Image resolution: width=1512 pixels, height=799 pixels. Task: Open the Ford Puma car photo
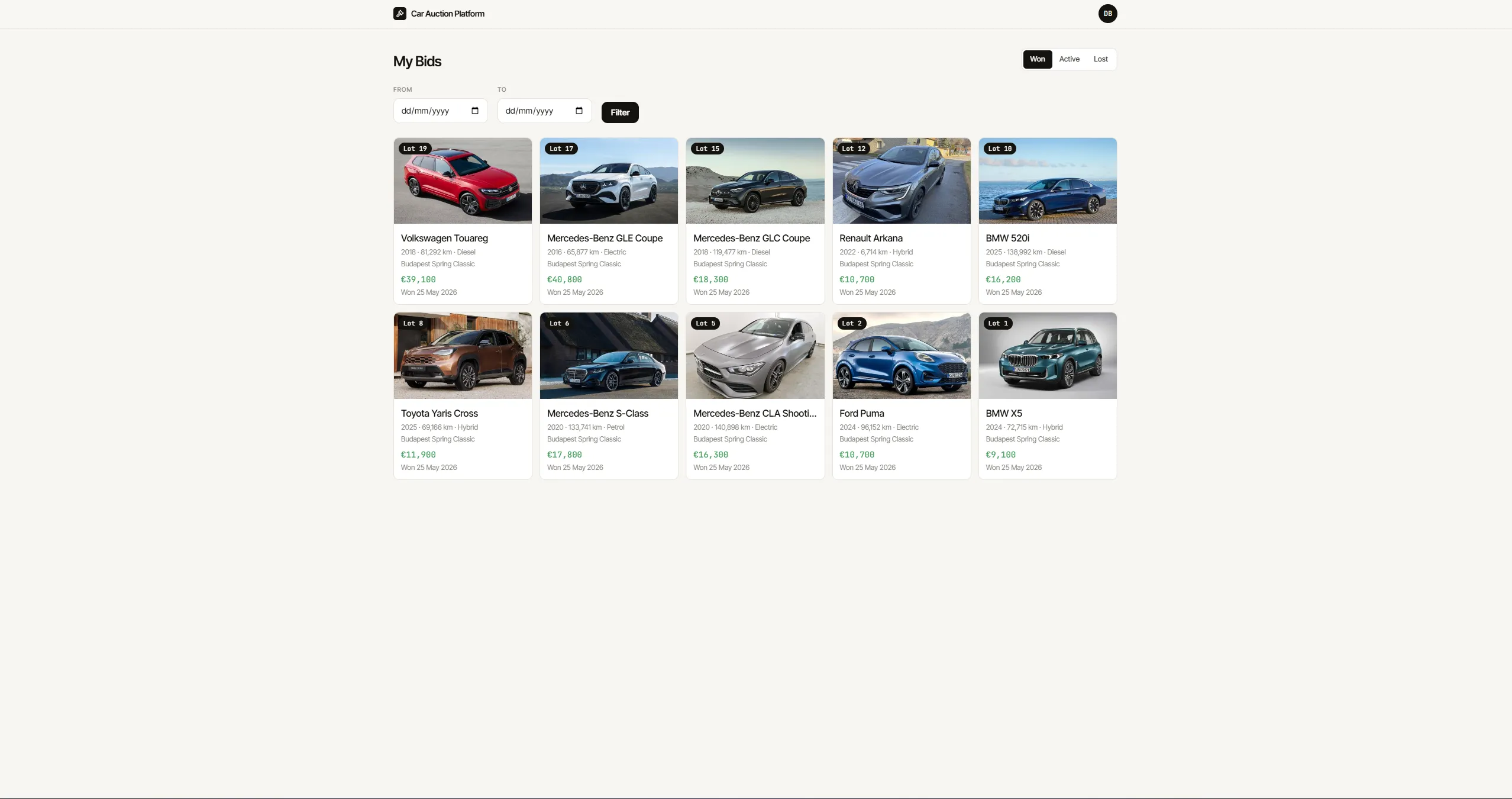click(902, 356)
